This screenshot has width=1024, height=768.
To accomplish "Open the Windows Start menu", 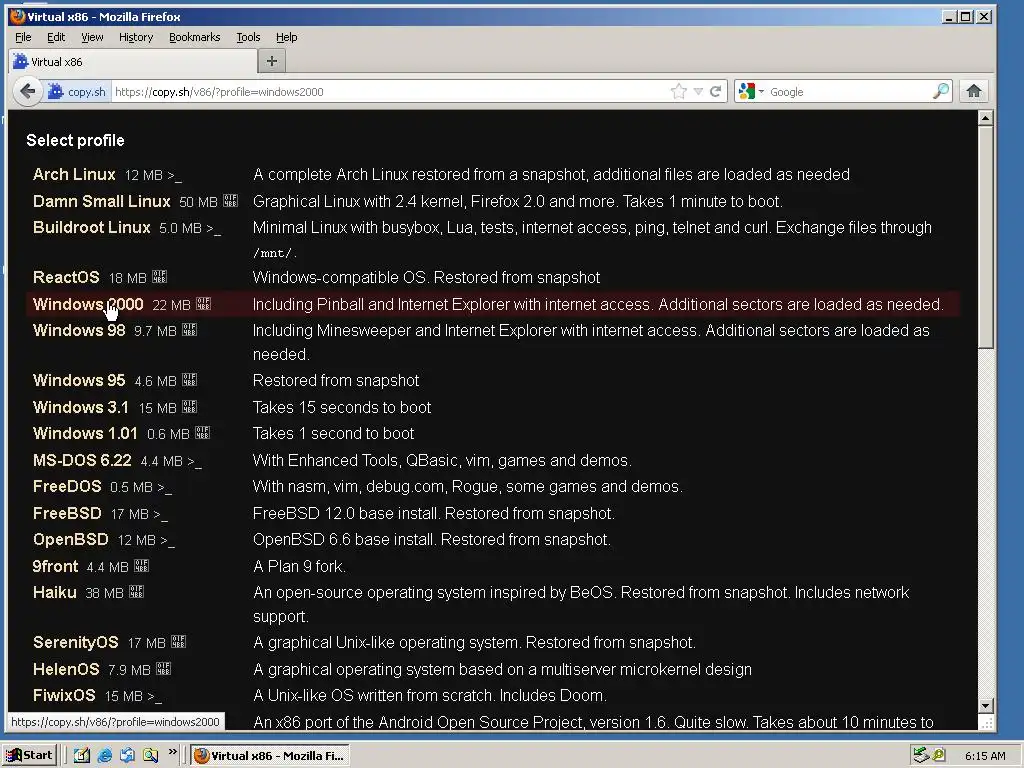I will tap(29, 755).
